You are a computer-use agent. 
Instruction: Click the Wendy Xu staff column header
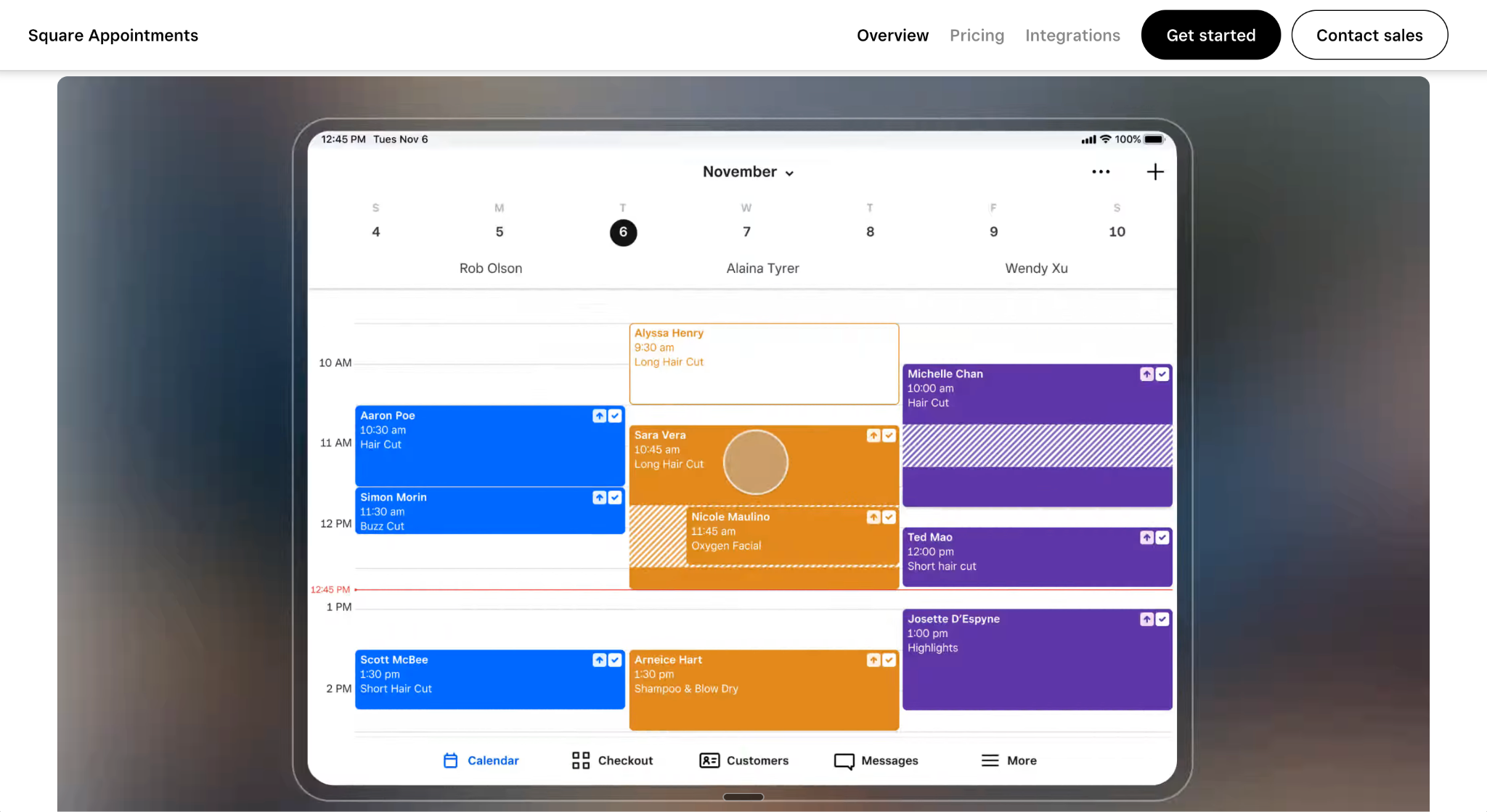tap(1036, 268)
